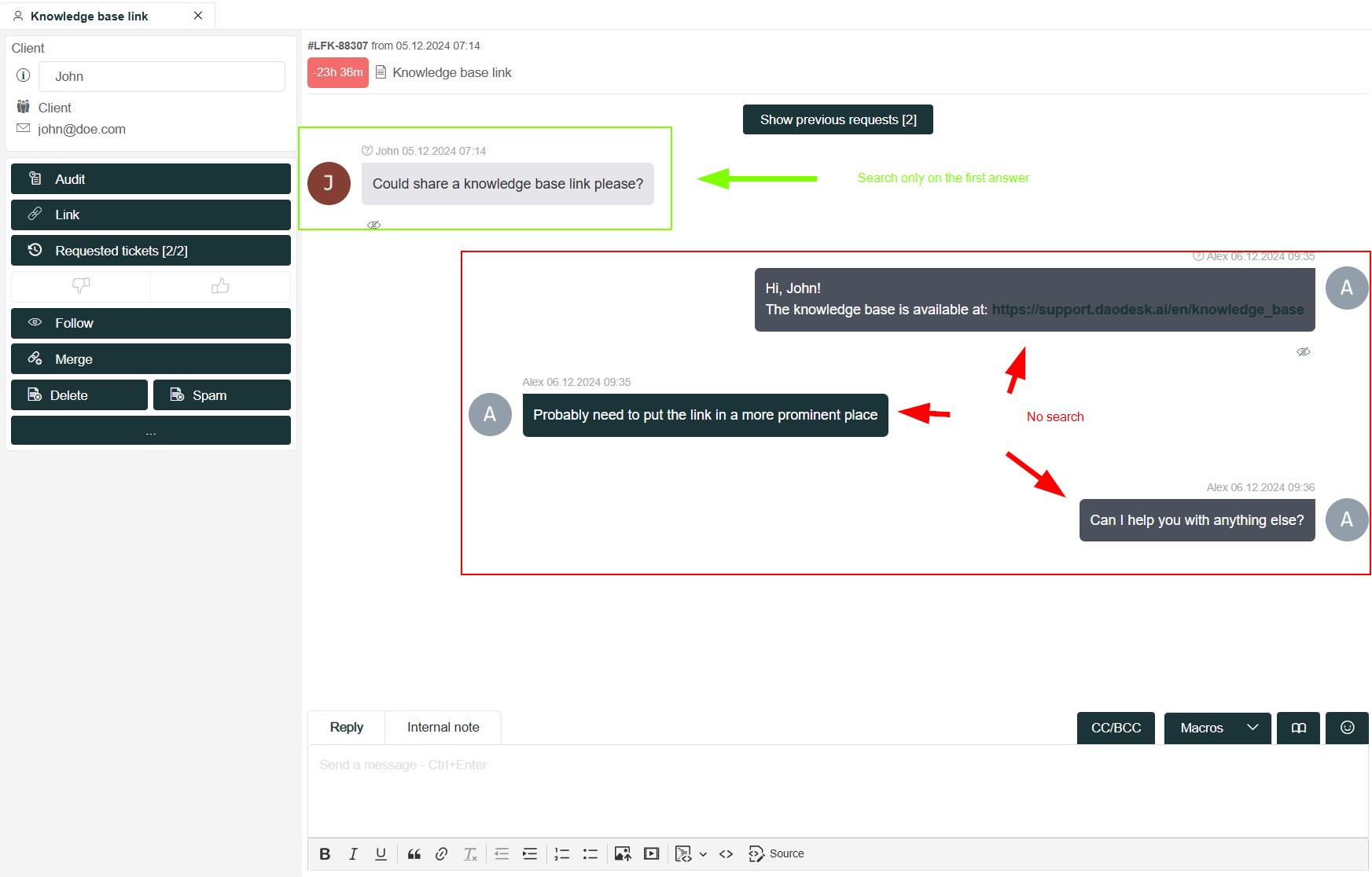Click the document icon beside ticket subject

coord(381,72)
